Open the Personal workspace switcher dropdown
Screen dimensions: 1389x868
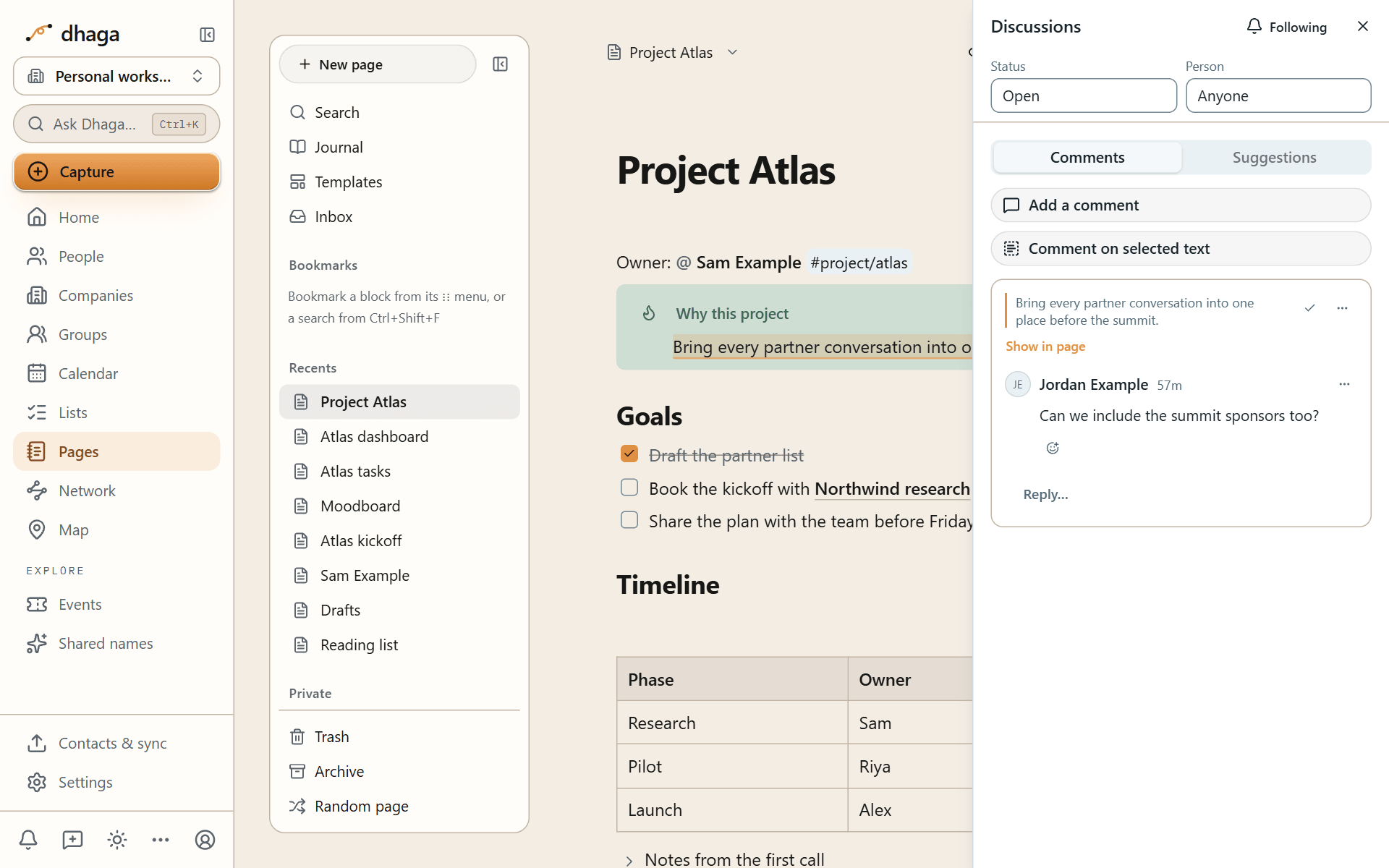(x=116, y=76)
